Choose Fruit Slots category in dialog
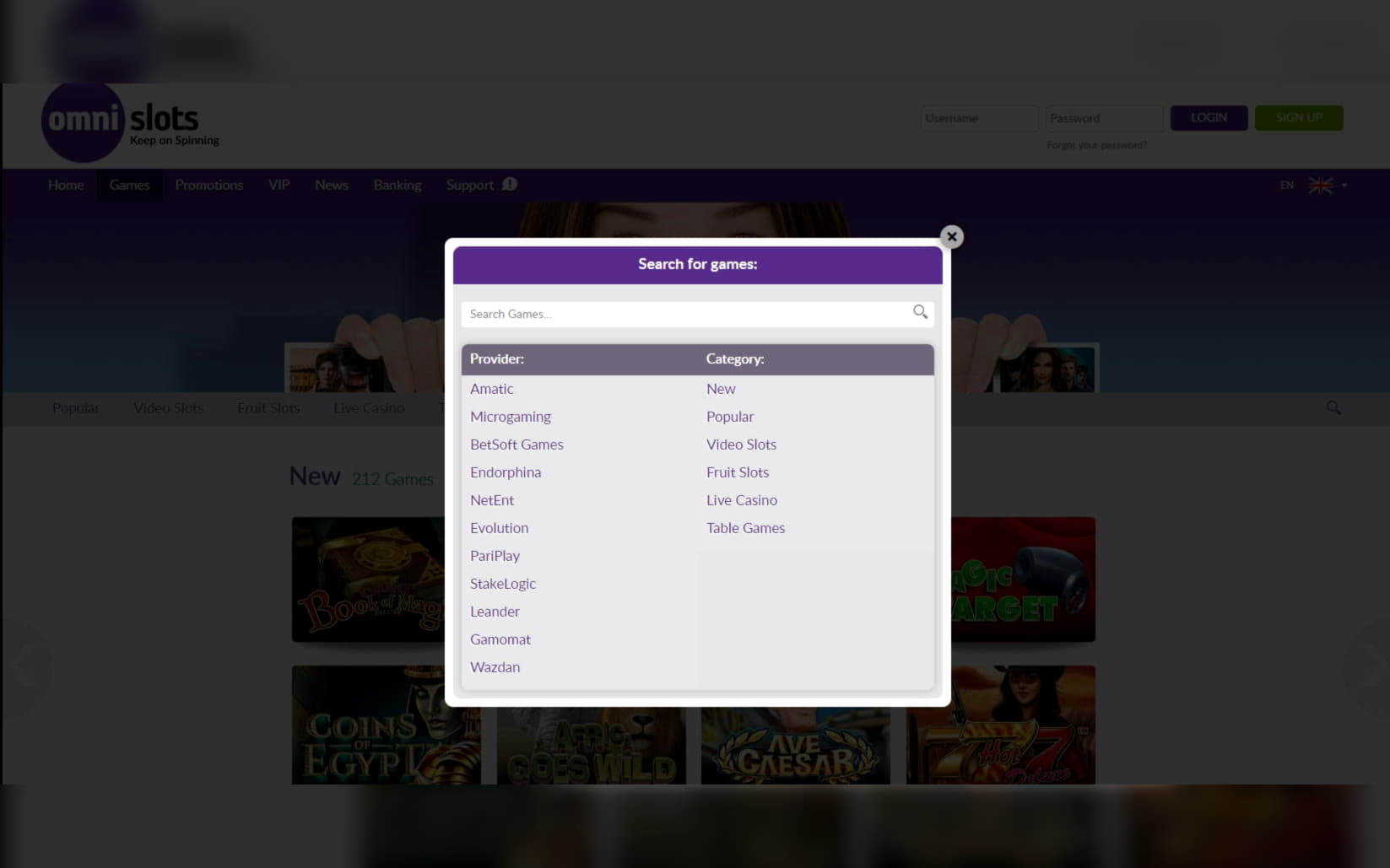The width and height of the screenshot is (1390, 868). point(738,472)
